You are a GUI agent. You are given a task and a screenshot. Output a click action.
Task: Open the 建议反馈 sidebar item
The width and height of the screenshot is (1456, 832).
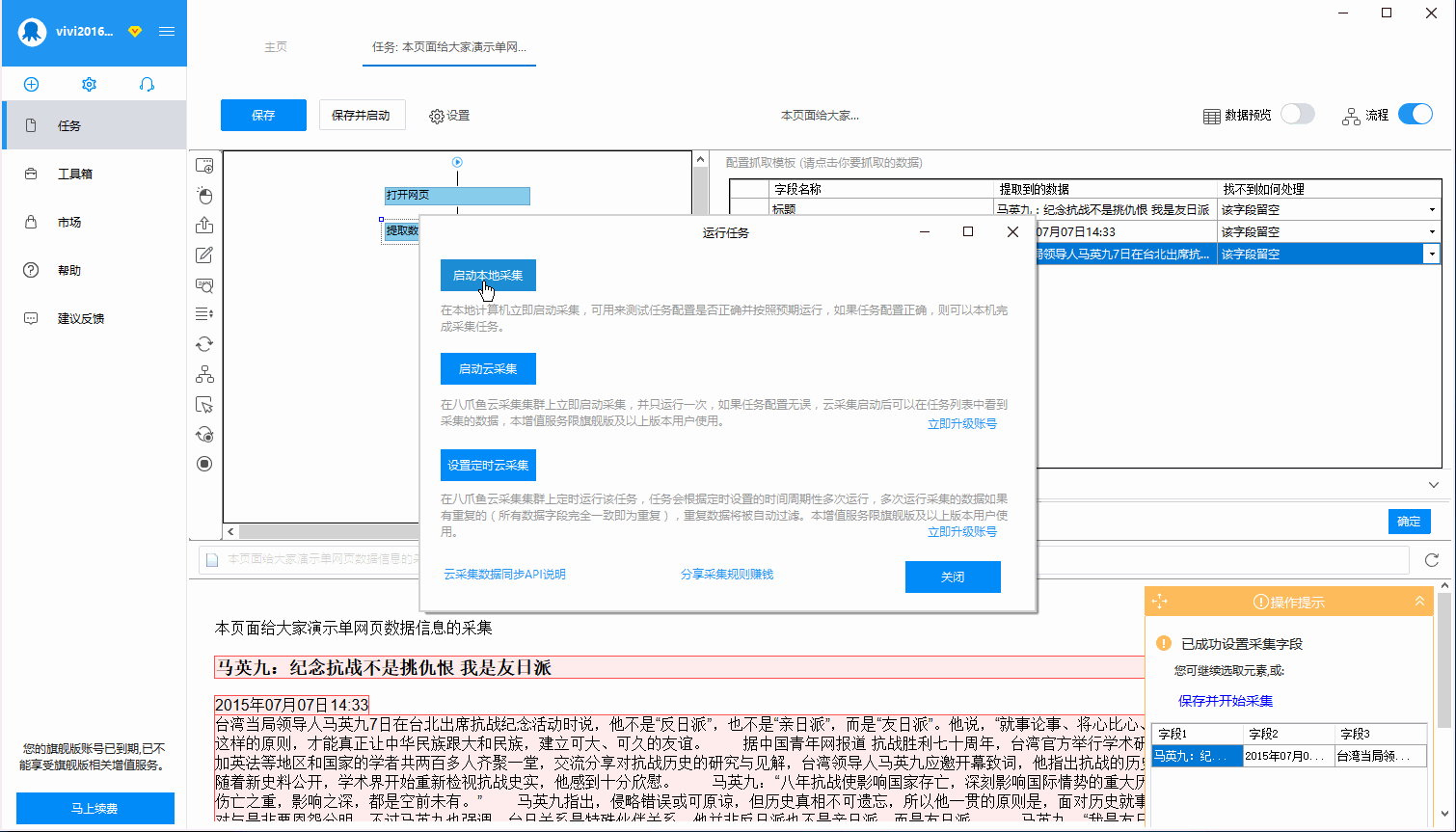point(94,318)
